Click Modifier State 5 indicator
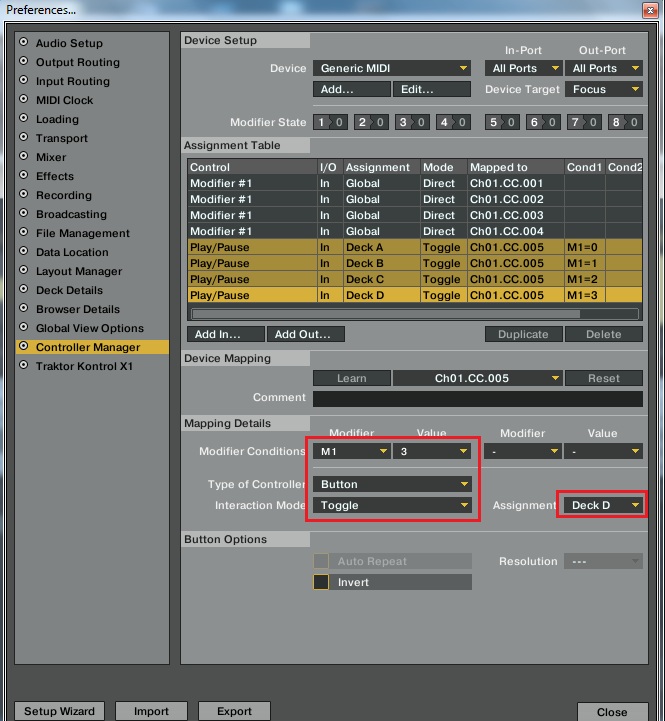 502,122
